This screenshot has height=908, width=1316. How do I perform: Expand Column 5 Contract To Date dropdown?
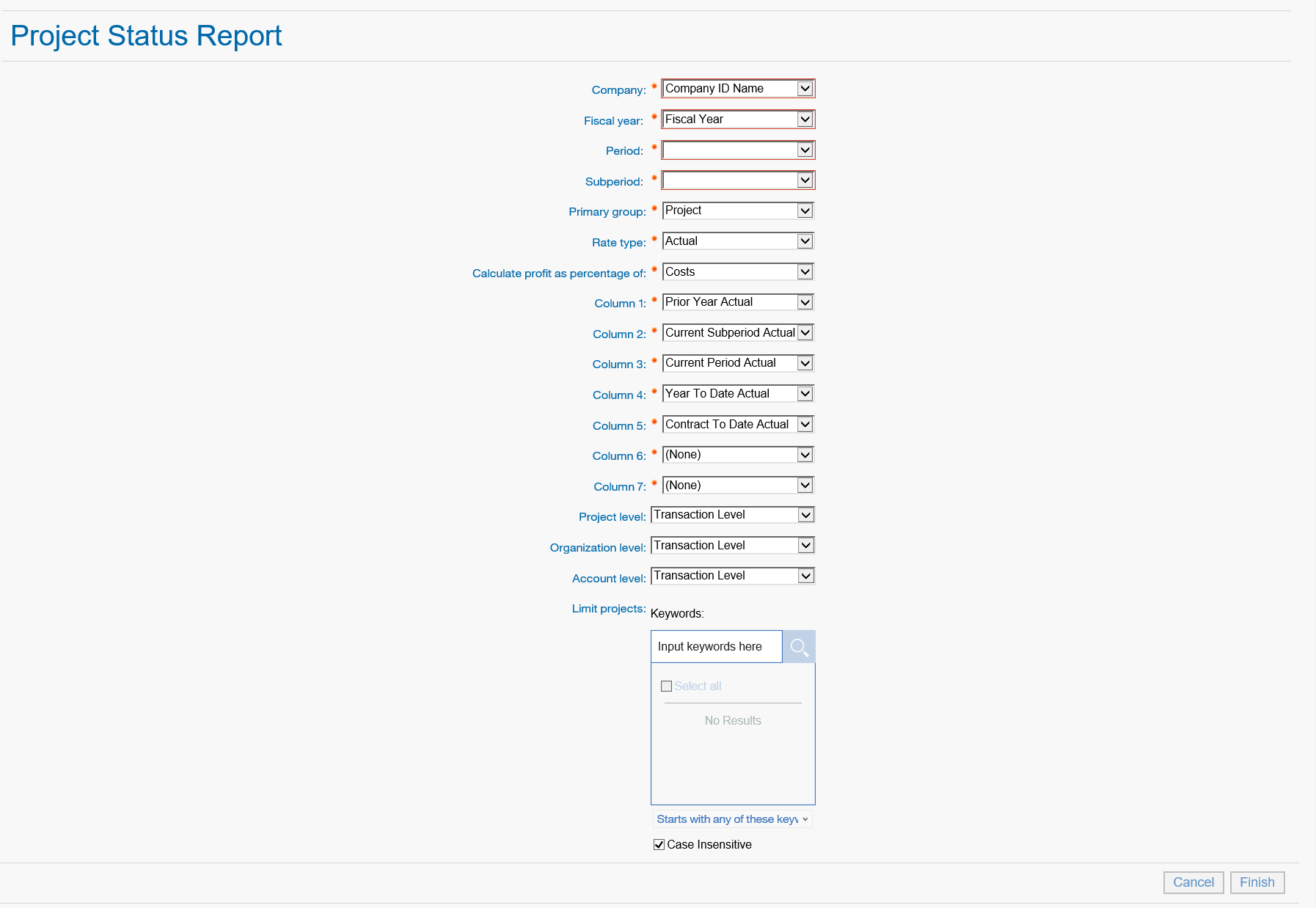(x=737, y=425)
